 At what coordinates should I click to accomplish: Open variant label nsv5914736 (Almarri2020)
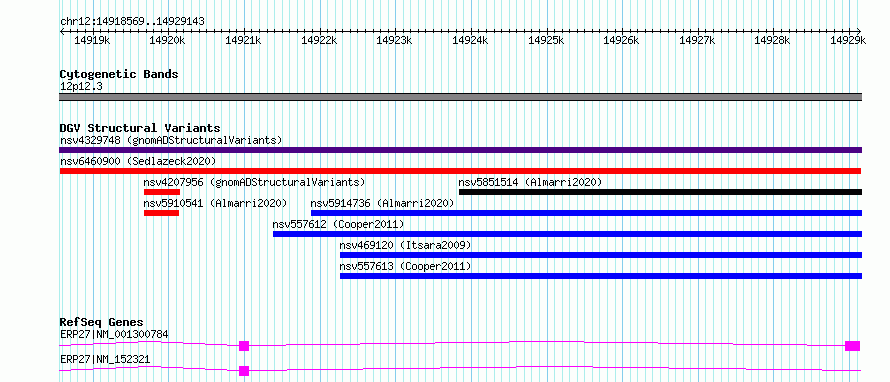point(383,203)
